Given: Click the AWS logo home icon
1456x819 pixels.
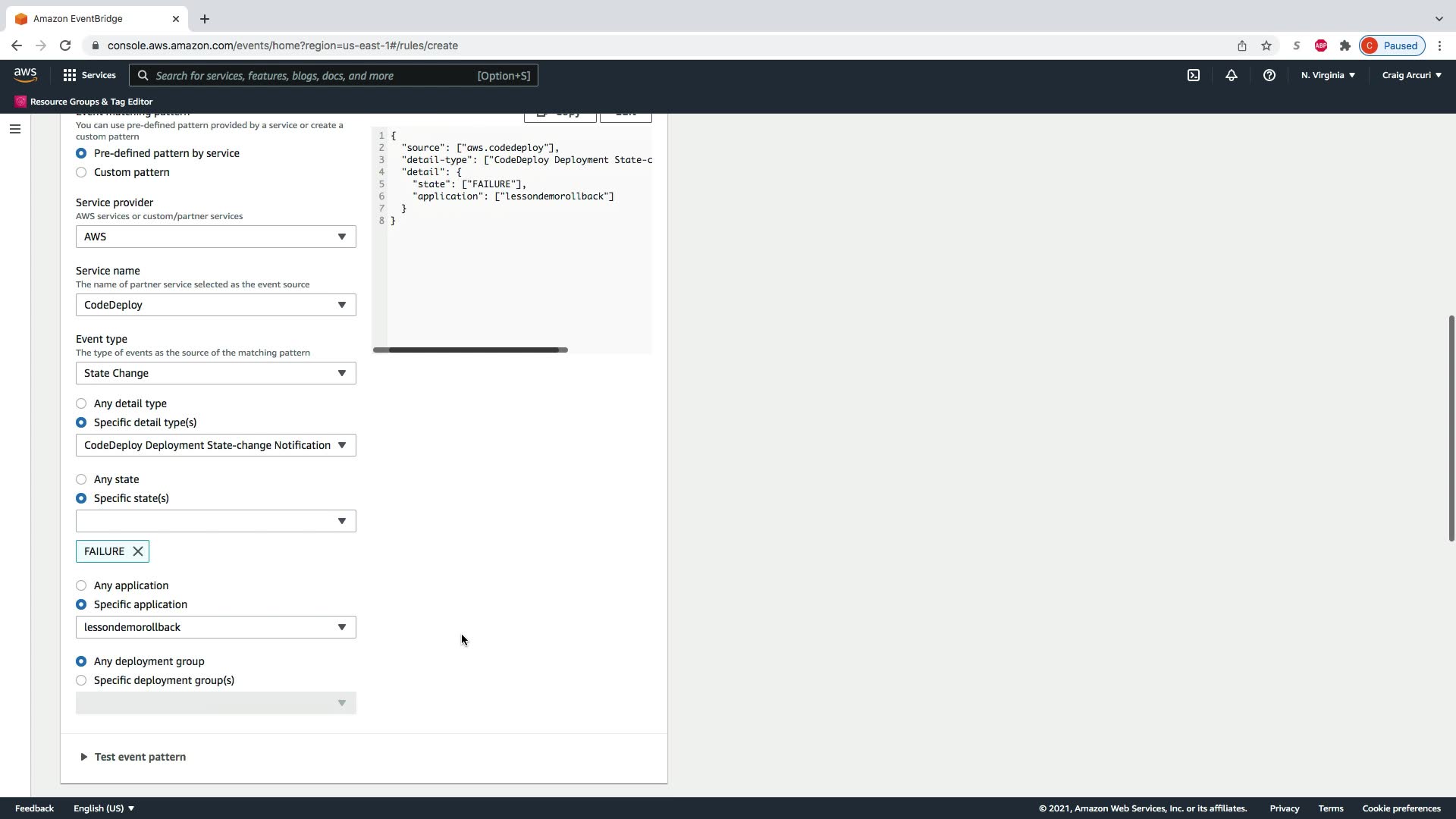Looking at the screenshot, I should [x=25, y=75].
